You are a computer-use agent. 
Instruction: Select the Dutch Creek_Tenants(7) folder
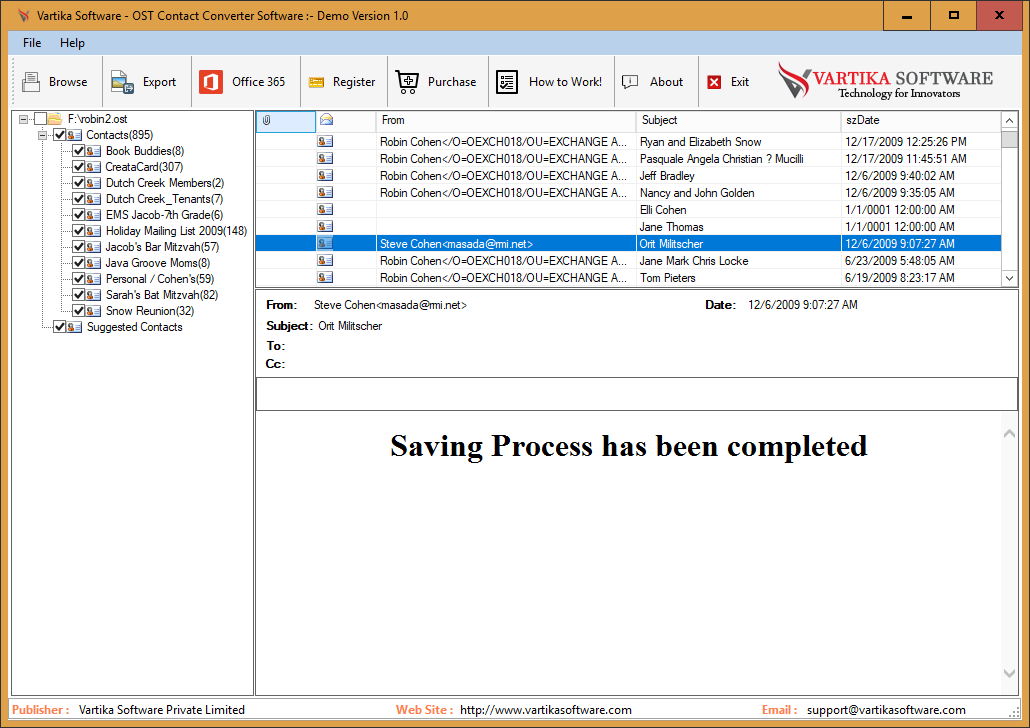tap(164, 199)
